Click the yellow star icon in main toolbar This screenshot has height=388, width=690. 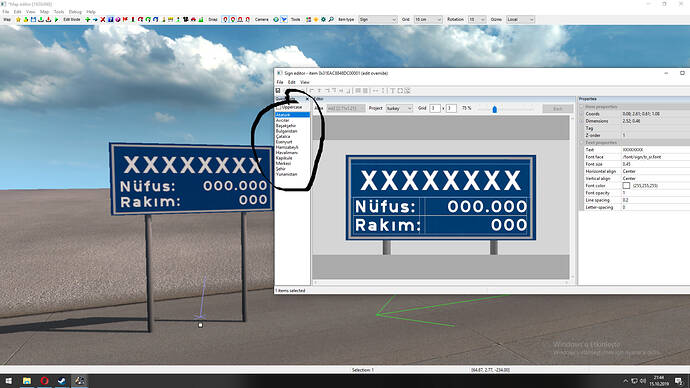[x=18, y=19]
